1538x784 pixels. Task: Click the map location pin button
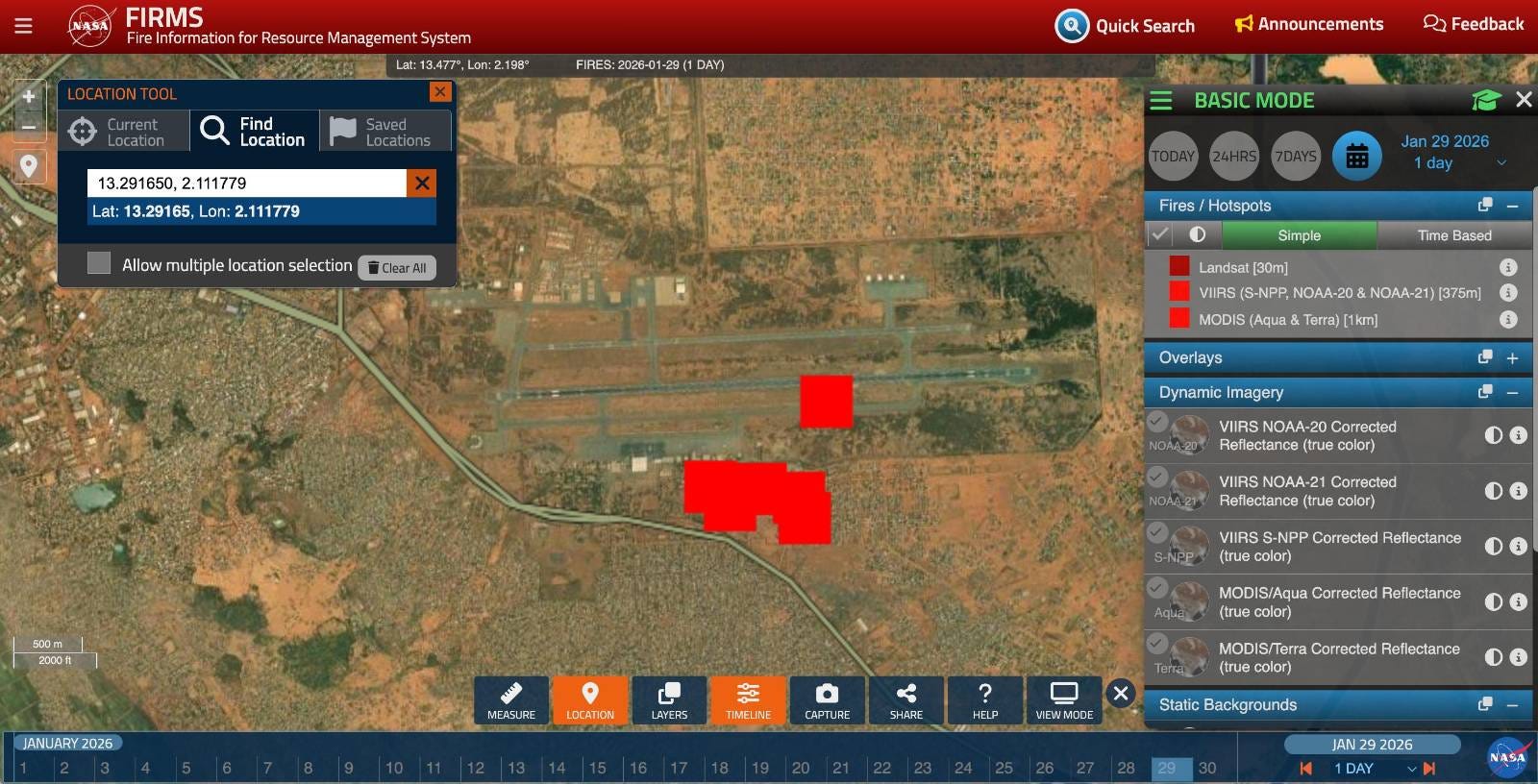[x=29, y=166]
